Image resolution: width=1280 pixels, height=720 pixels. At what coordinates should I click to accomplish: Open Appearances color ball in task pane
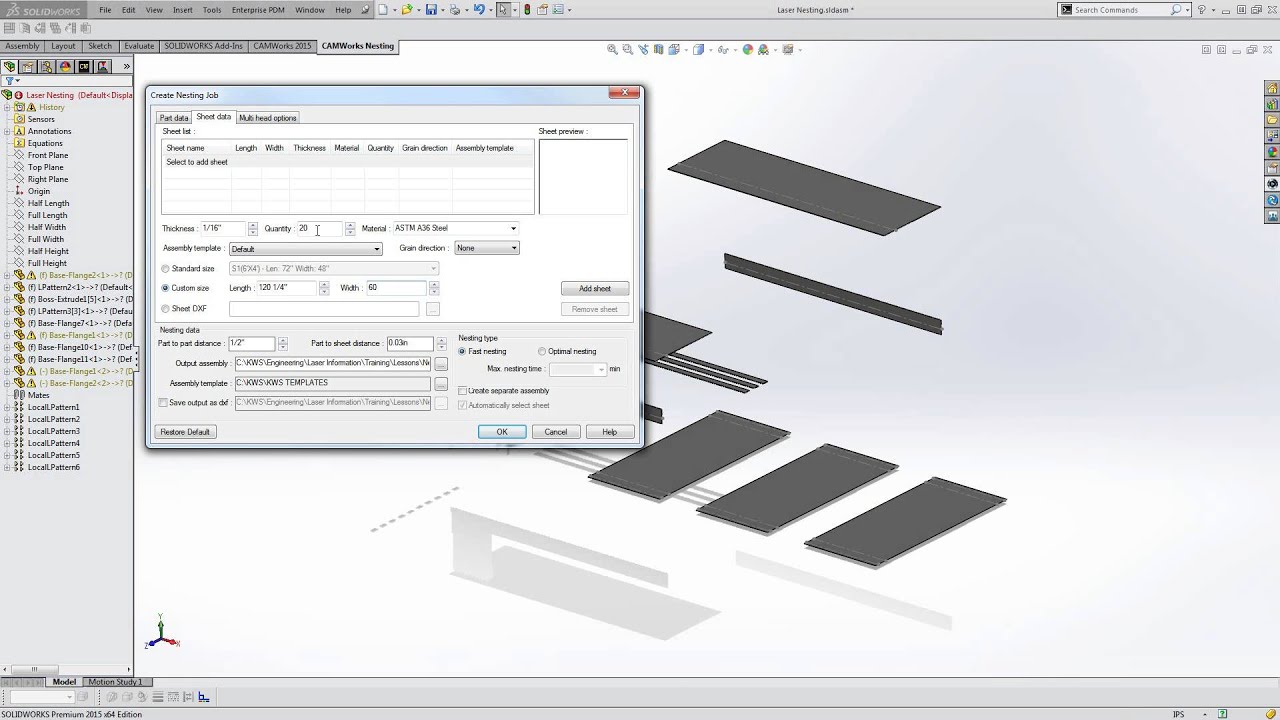pyautogui.click(x=1272, y=152)
